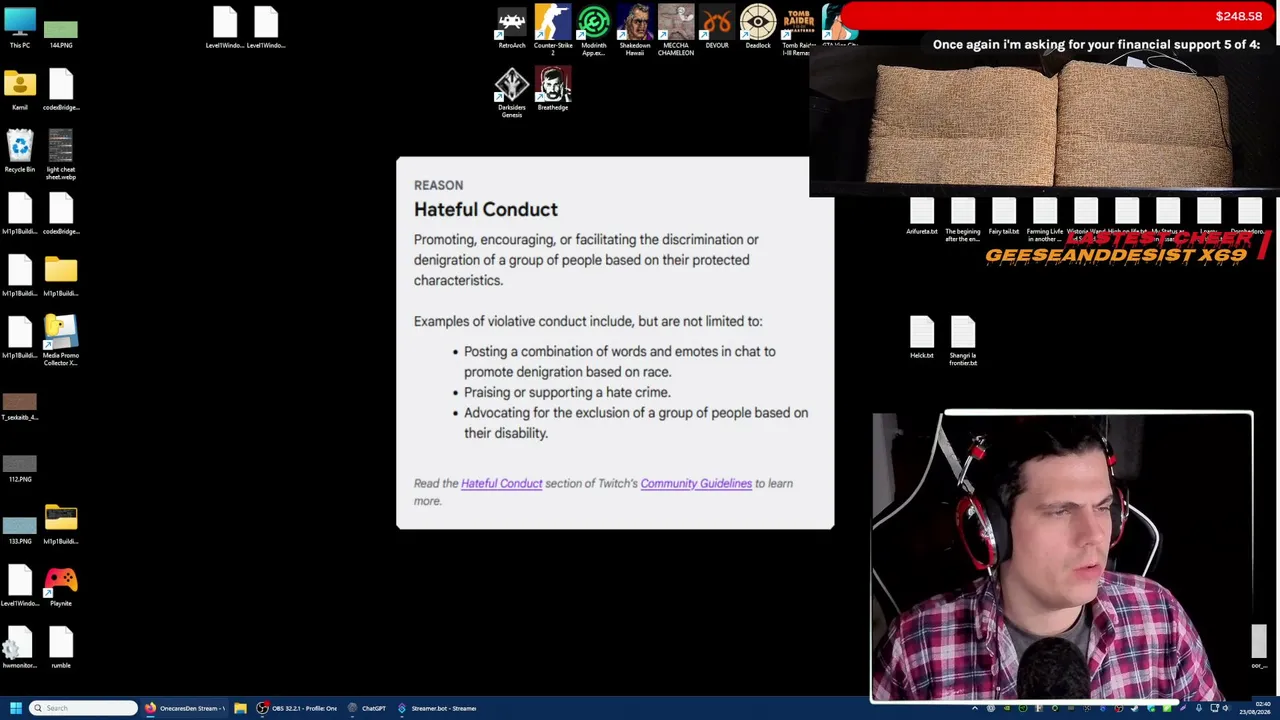This screenshot has height=720, width=1280.
Task: Launch the DEVOUR game shortcut
Action: (717, 27)
